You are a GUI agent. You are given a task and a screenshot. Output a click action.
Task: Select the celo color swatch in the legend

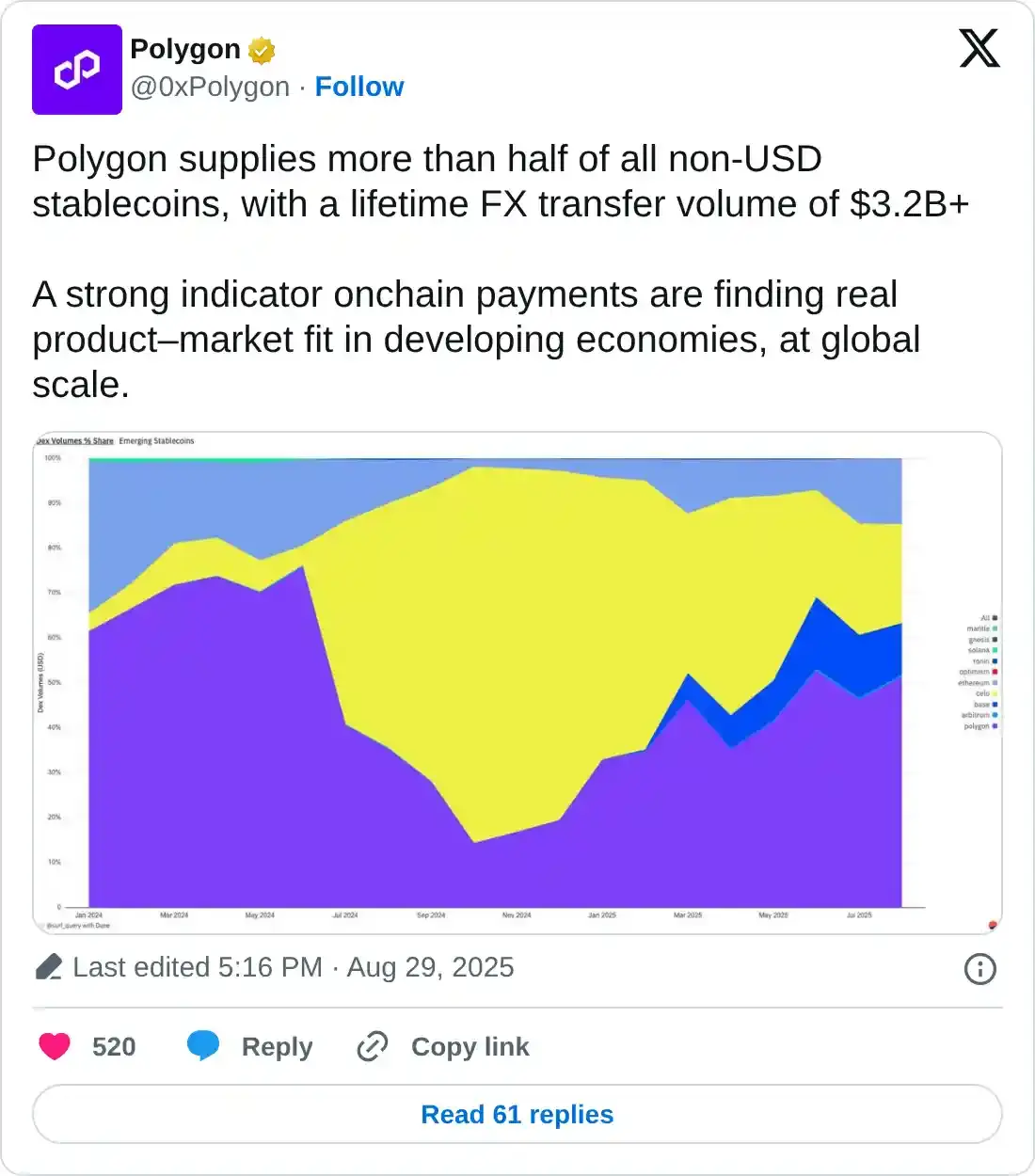point(995,693)
